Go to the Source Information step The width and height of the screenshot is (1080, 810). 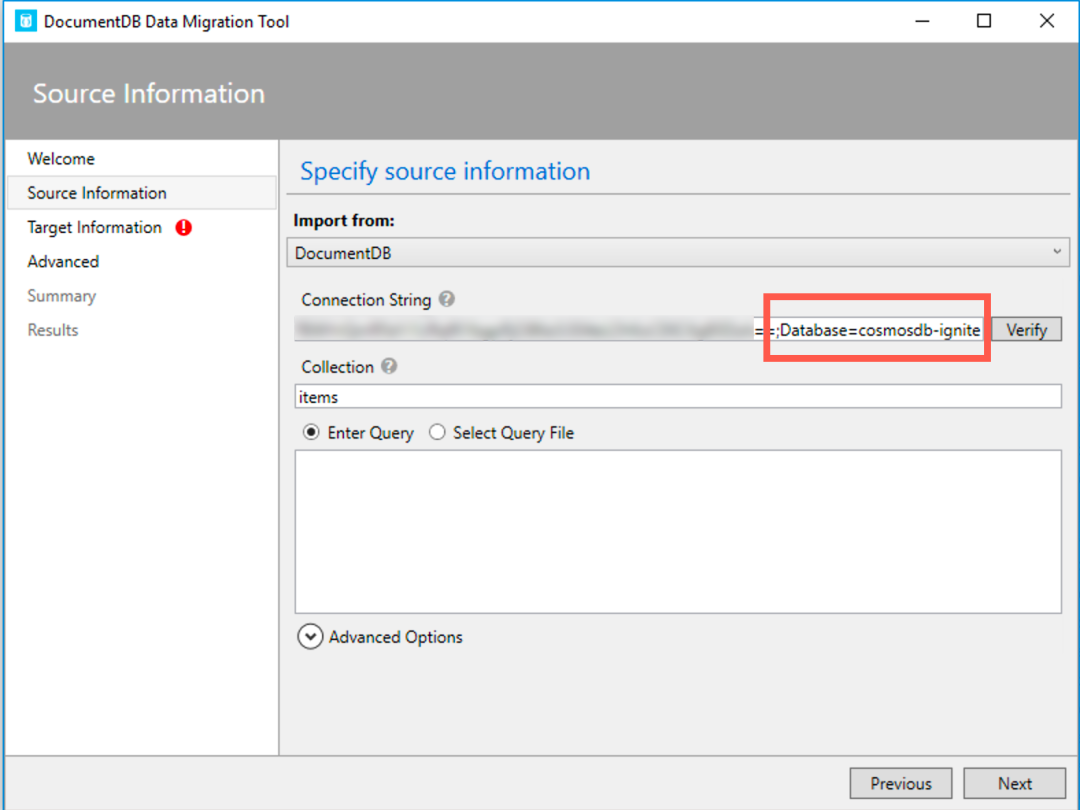click(141, 193)
